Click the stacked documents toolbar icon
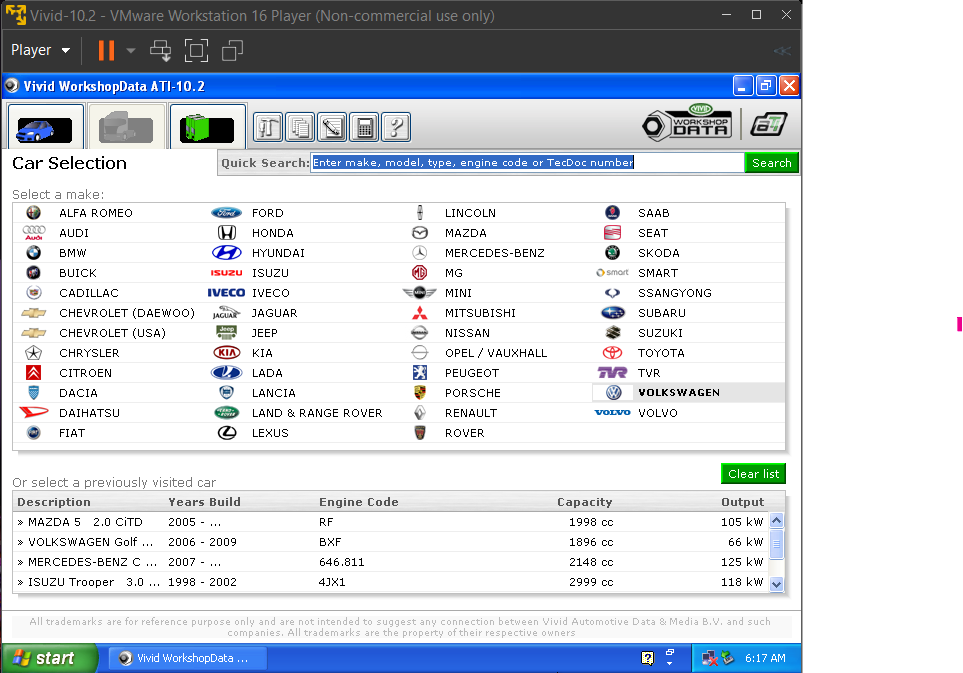This screenshot has height=673, width=963. (300, 128)
